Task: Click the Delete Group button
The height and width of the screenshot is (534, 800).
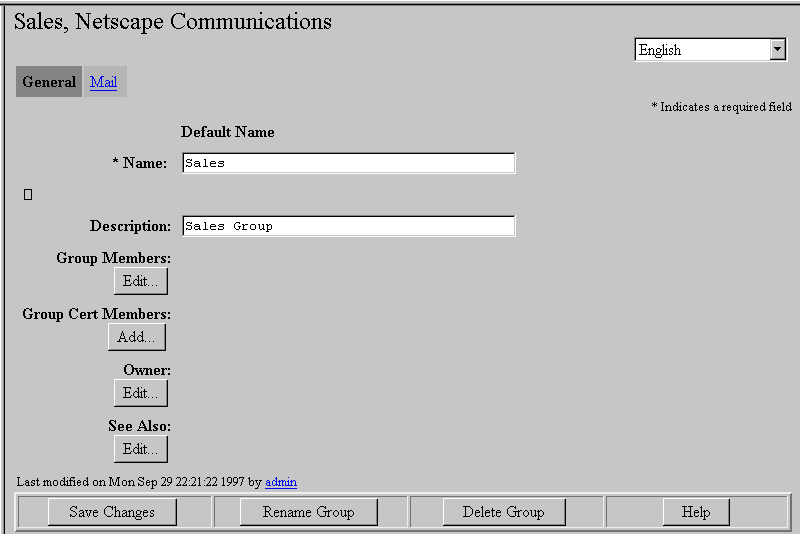Action: [x=504, y=512]
